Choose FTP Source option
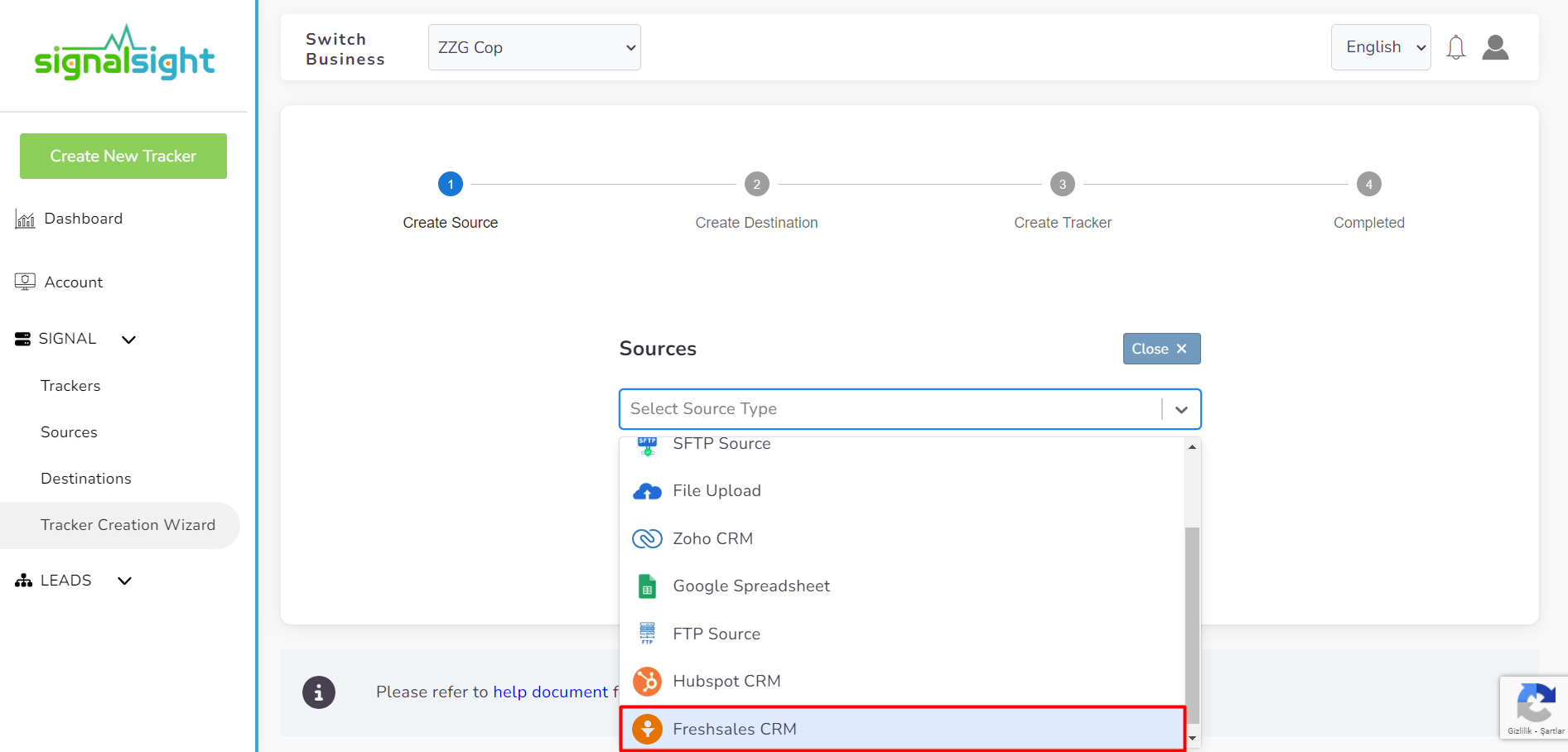The width and height of the screenshot is (1568, 752). (902, 634)
